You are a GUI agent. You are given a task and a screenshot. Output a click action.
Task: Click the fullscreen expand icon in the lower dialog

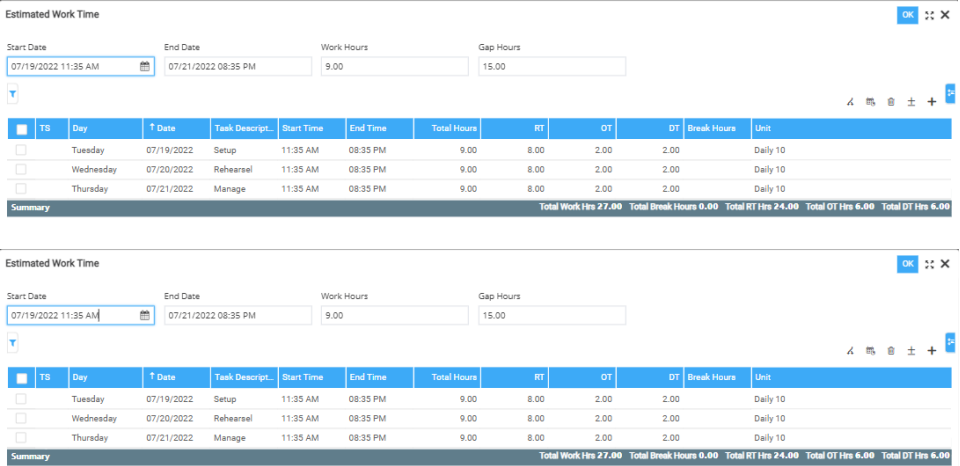tap(929, 264)
